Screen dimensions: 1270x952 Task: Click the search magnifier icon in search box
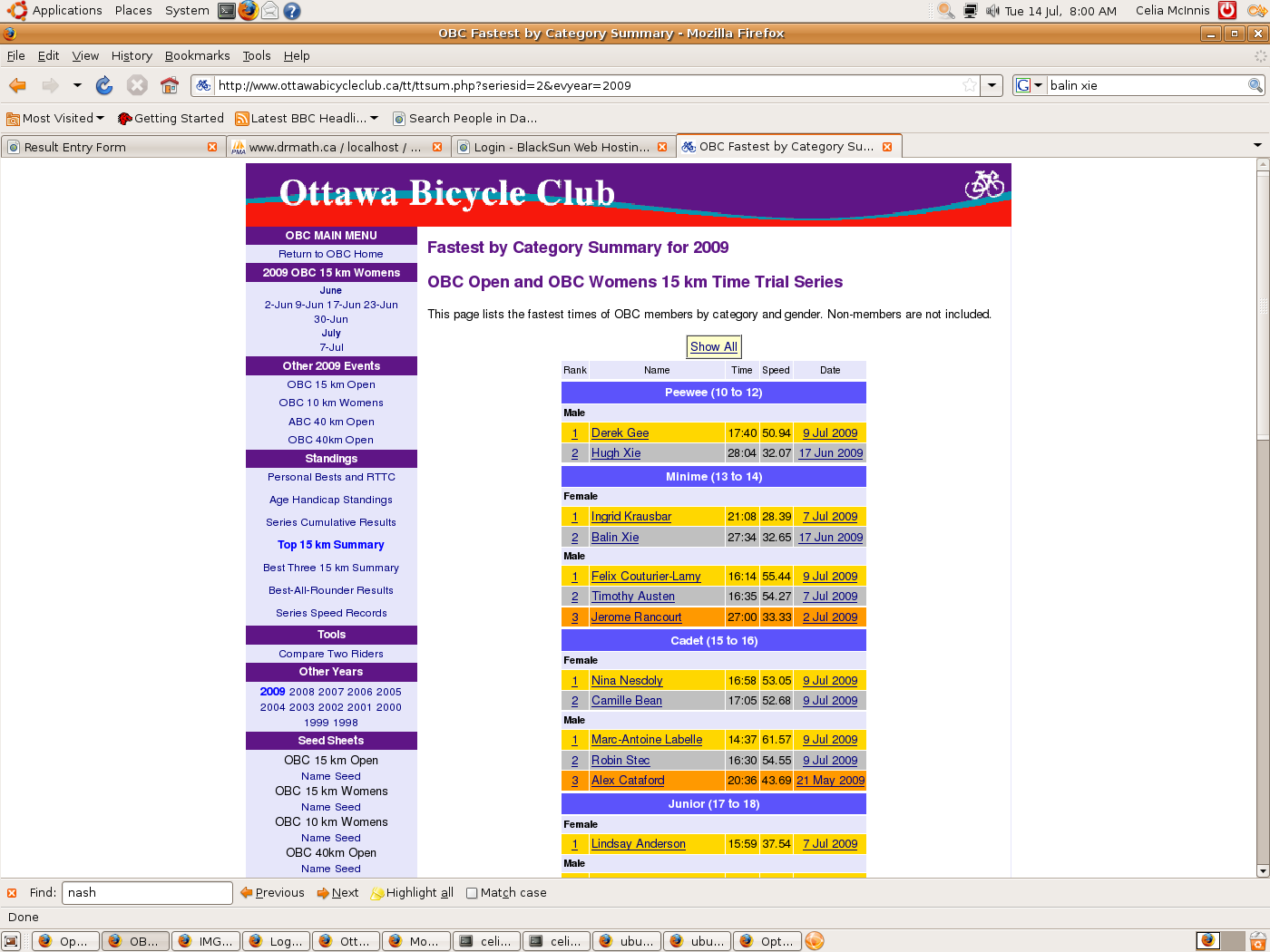(1255, 85)
